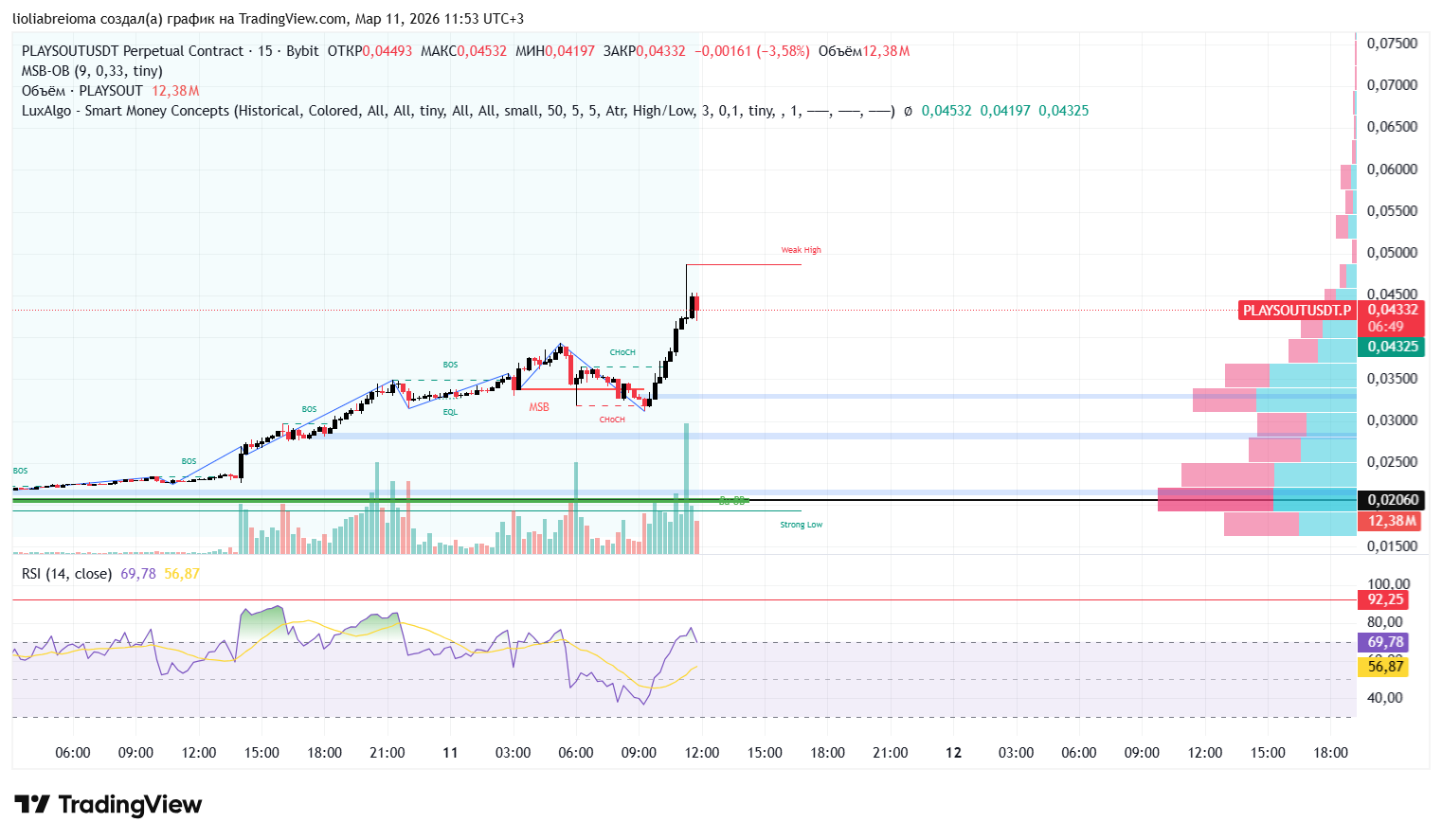The width and height of the screenshot is (1442, 840).
Task: Click the −0,00161 (−3,58%) change value
Action: click(x=752, y=51)
